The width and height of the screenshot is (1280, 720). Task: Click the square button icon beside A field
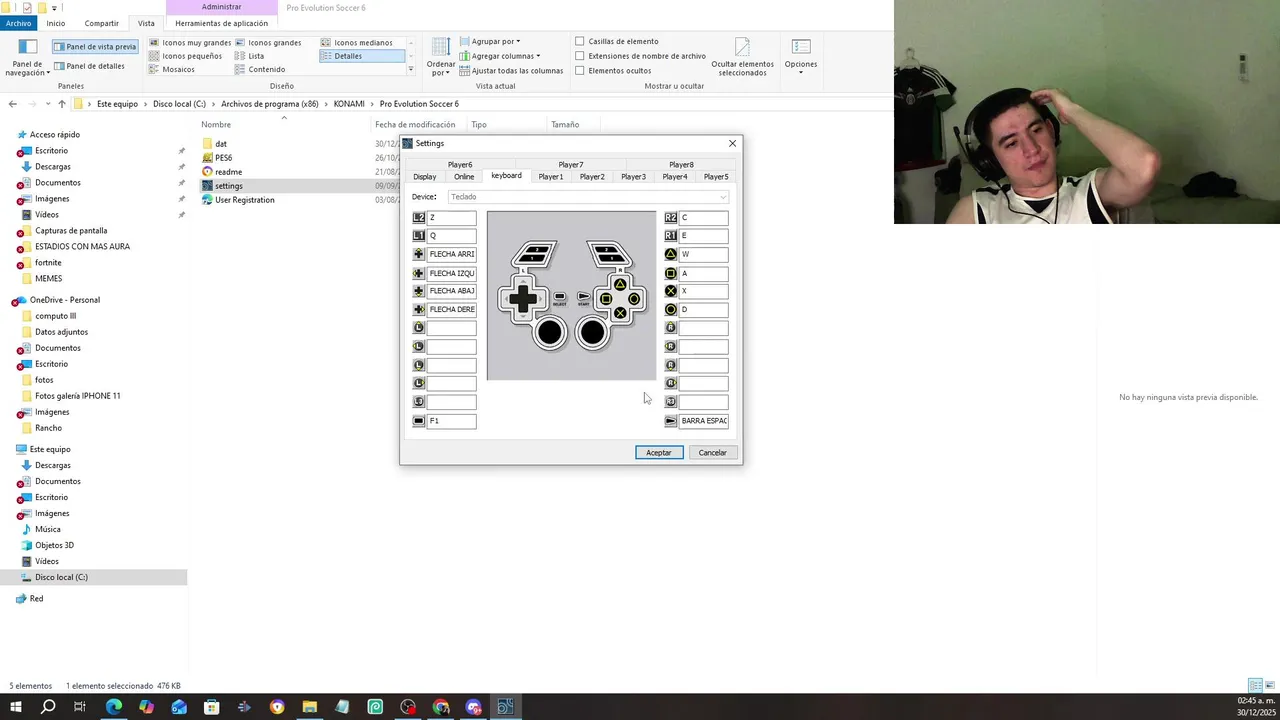671,273
